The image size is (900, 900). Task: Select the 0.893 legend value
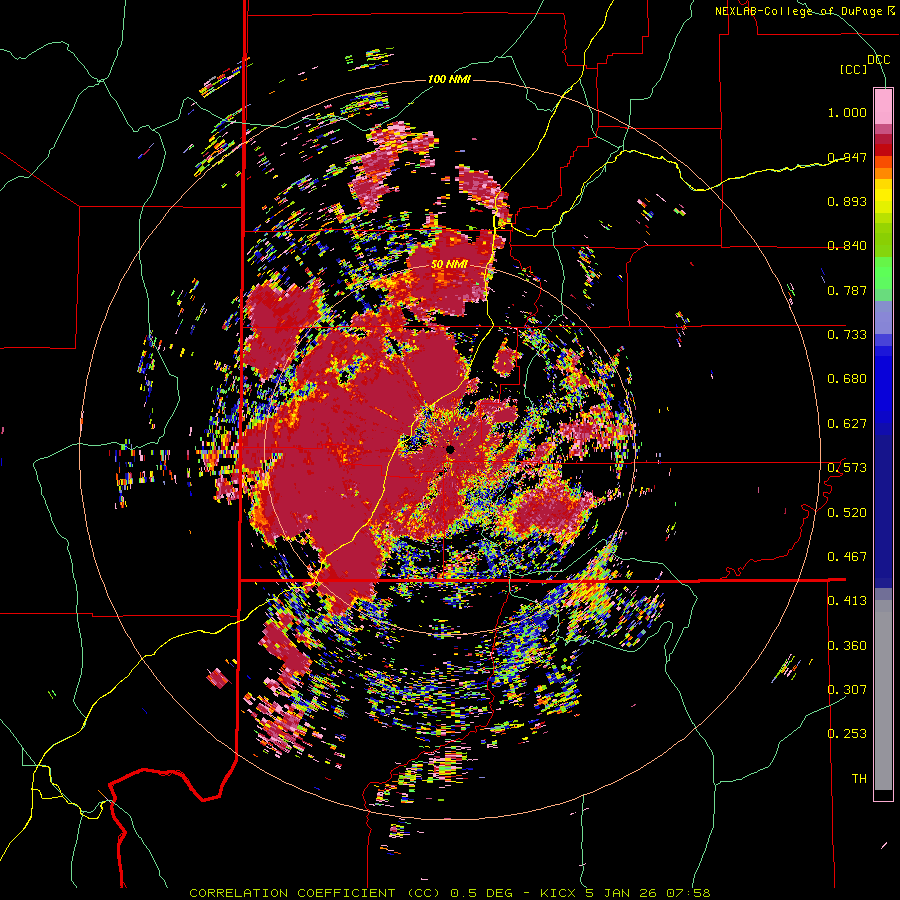pos(847,201)
